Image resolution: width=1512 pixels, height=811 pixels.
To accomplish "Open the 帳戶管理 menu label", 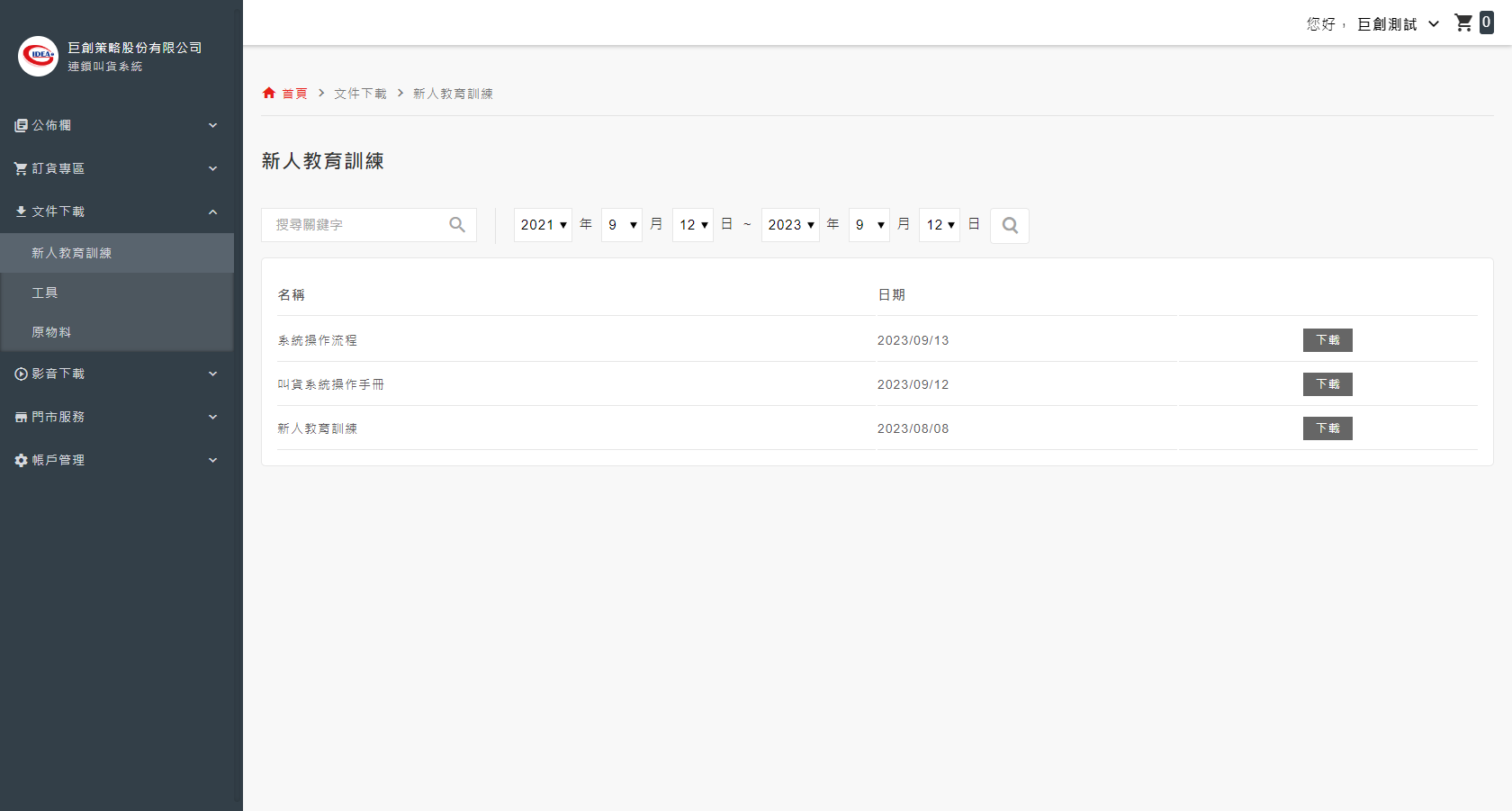I will tap(58, 460).
